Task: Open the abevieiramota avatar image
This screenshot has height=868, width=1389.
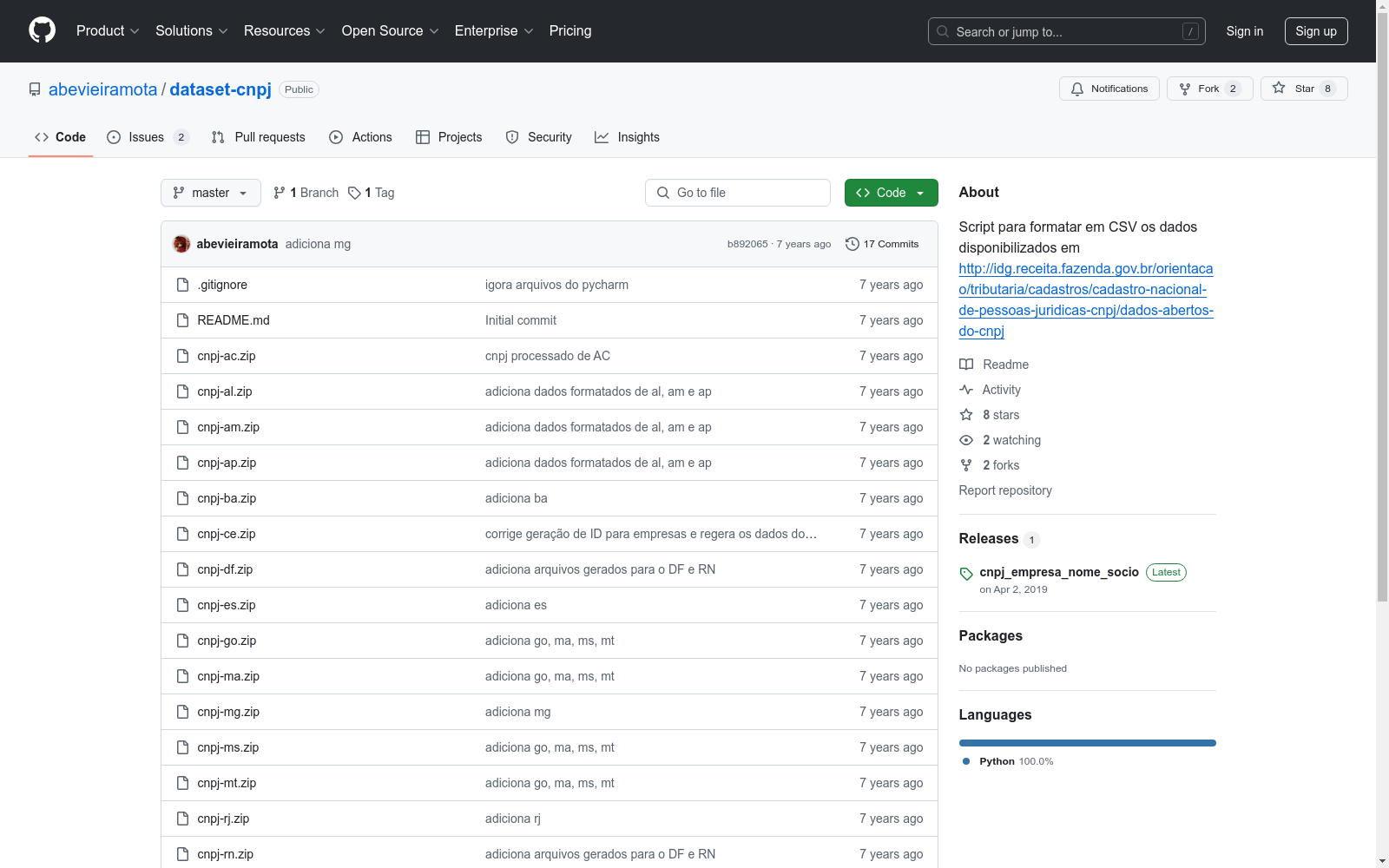Action: 181,244
